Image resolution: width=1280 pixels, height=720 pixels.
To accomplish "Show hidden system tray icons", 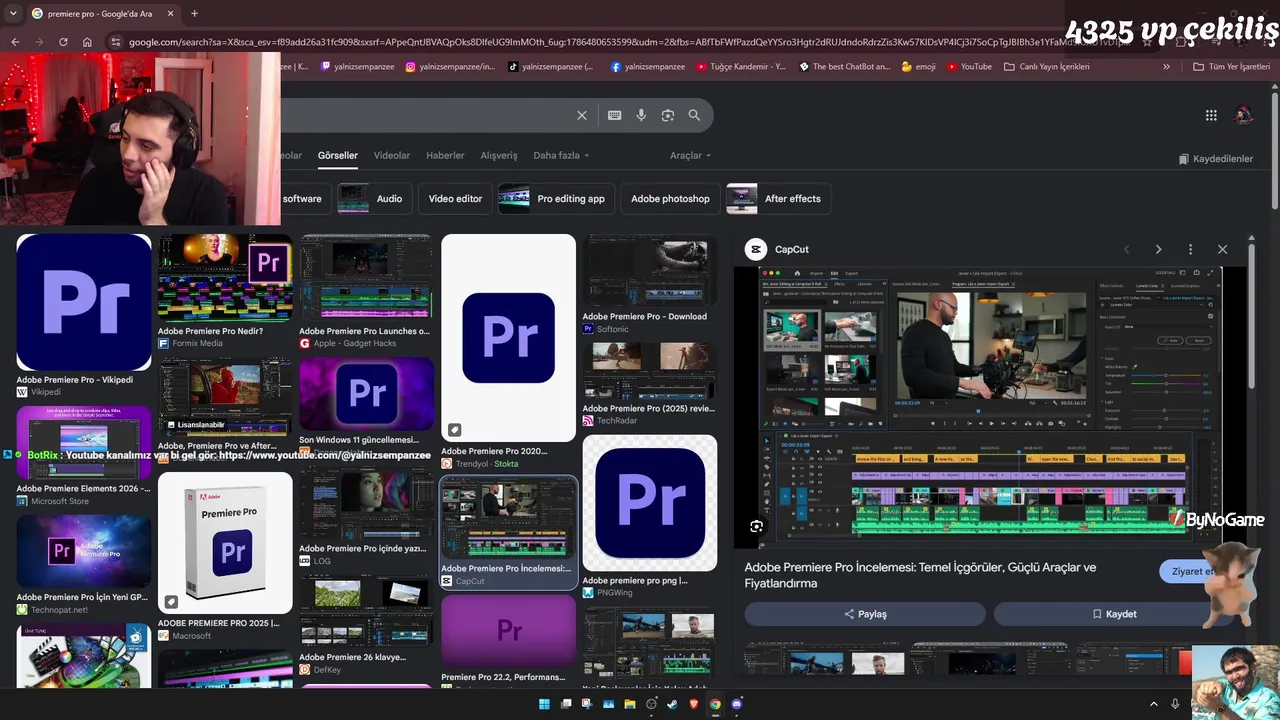I will coord(1153,704).
